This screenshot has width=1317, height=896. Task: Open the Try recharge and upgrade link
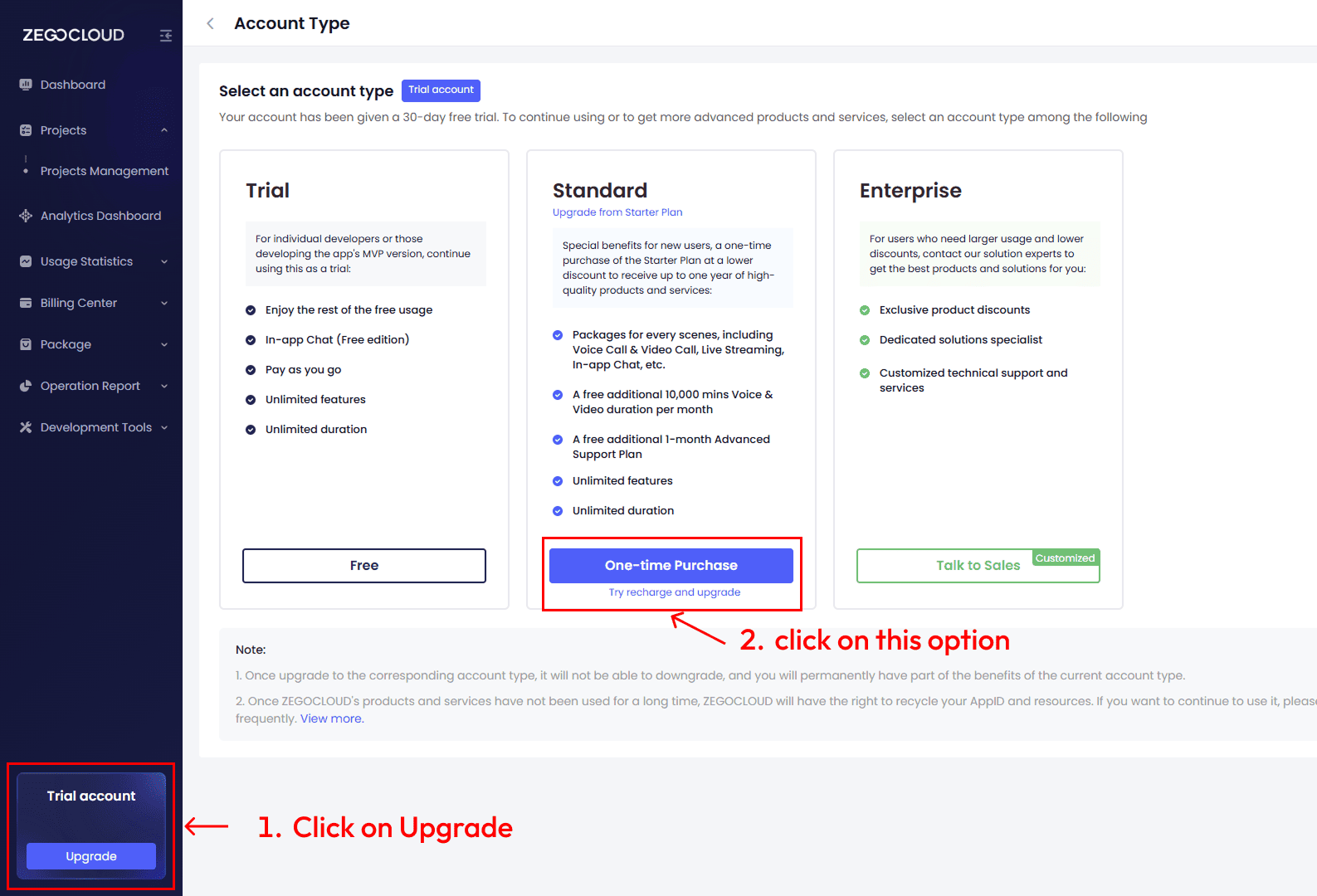[674, 592]
